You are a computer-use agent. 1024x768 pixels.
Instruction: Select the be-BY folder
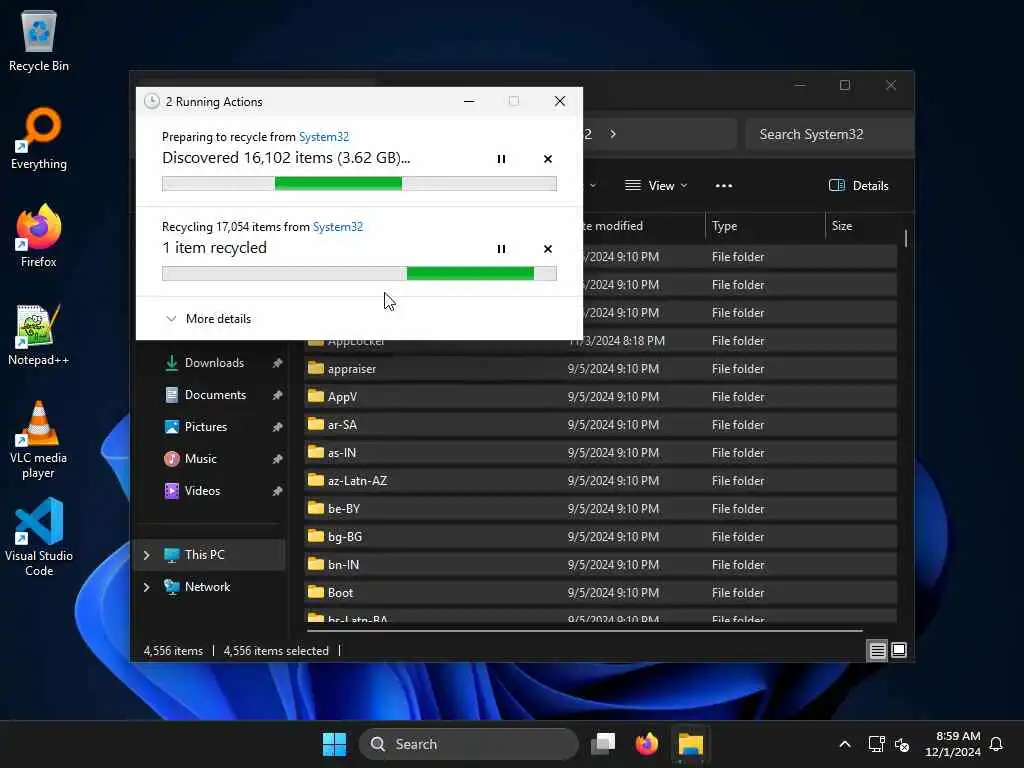coord(601,509)
